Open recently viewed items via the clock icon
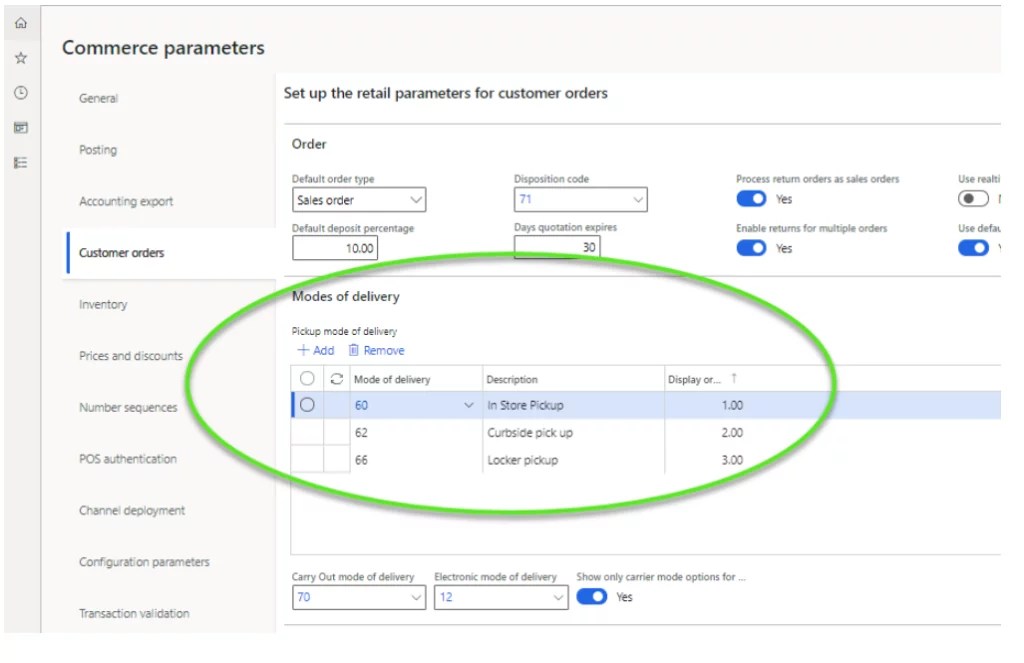This screenshot has height=663, width=1024. pyautogui.click(x=20, y=92)
